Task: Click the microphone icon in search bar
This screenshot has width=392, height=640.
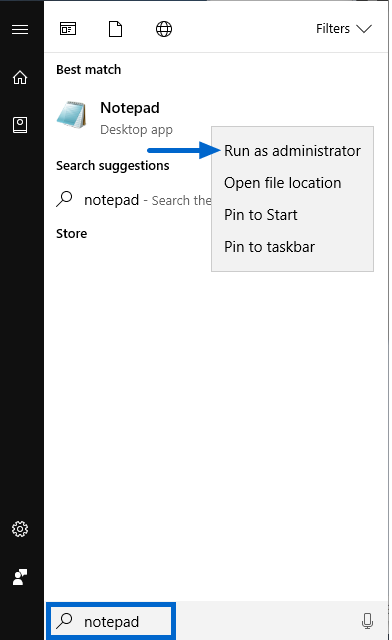Action: click(367, 621)
